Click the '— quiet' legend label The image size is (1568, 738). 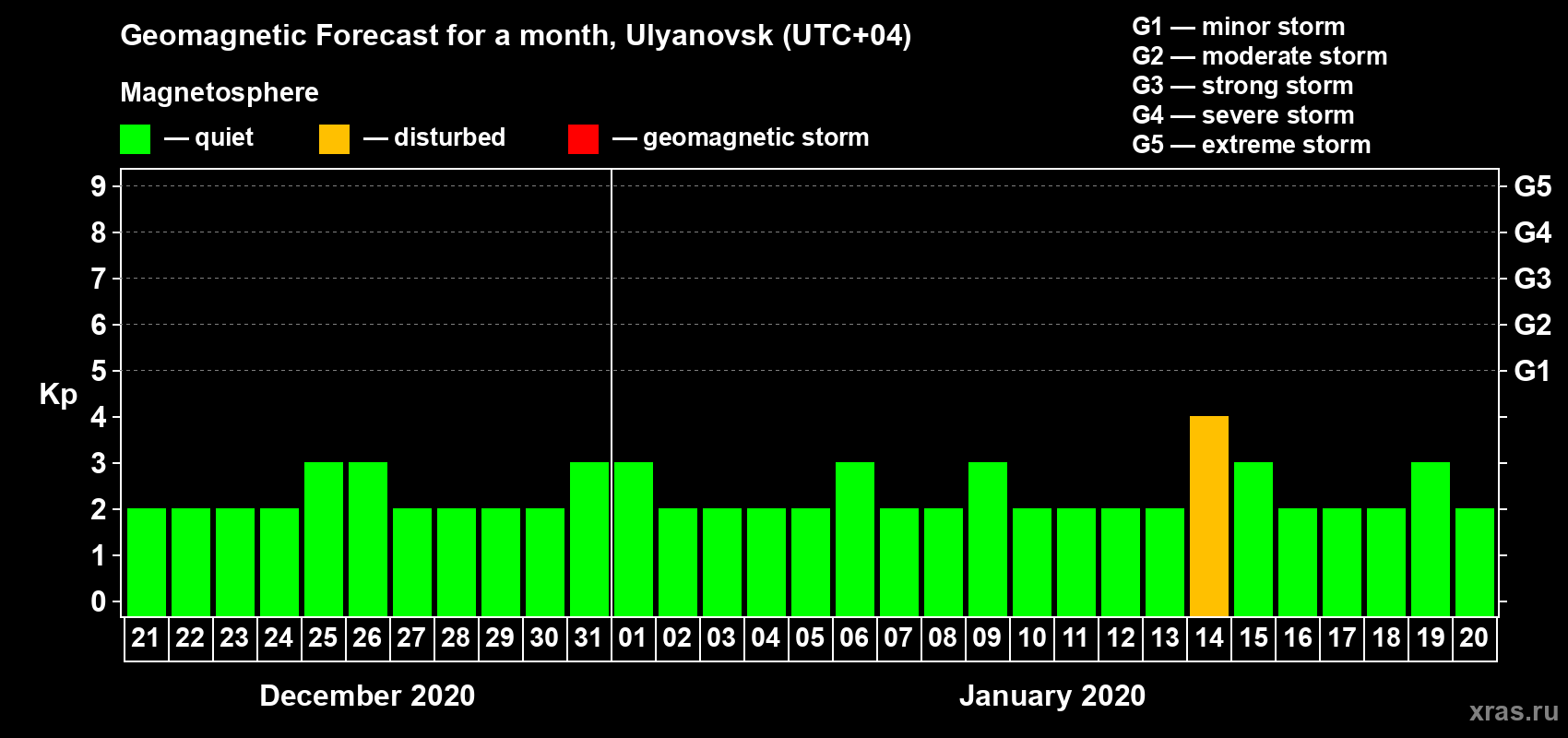pyautogui.click(x=208, y=137)
